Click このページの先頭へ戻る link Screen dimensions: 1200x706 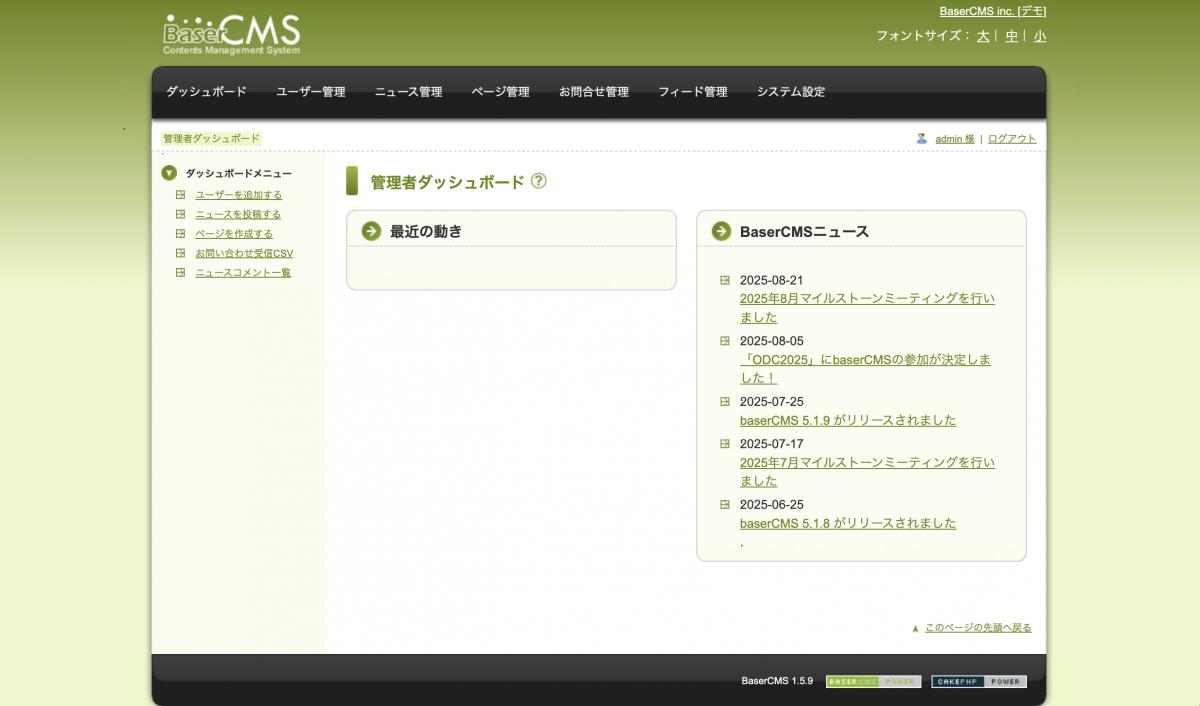point(977,628)
